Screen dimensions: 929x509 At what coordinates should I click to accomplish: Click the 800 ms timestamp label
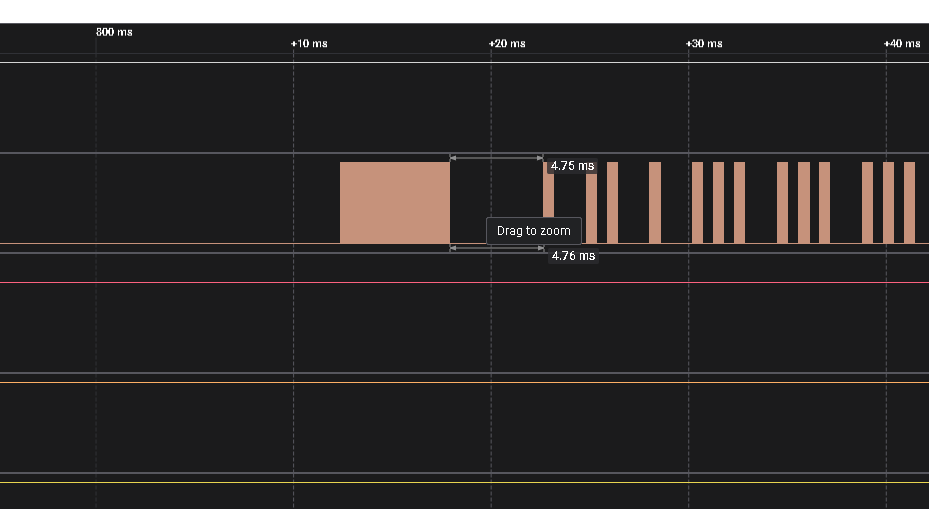(114, 32)
